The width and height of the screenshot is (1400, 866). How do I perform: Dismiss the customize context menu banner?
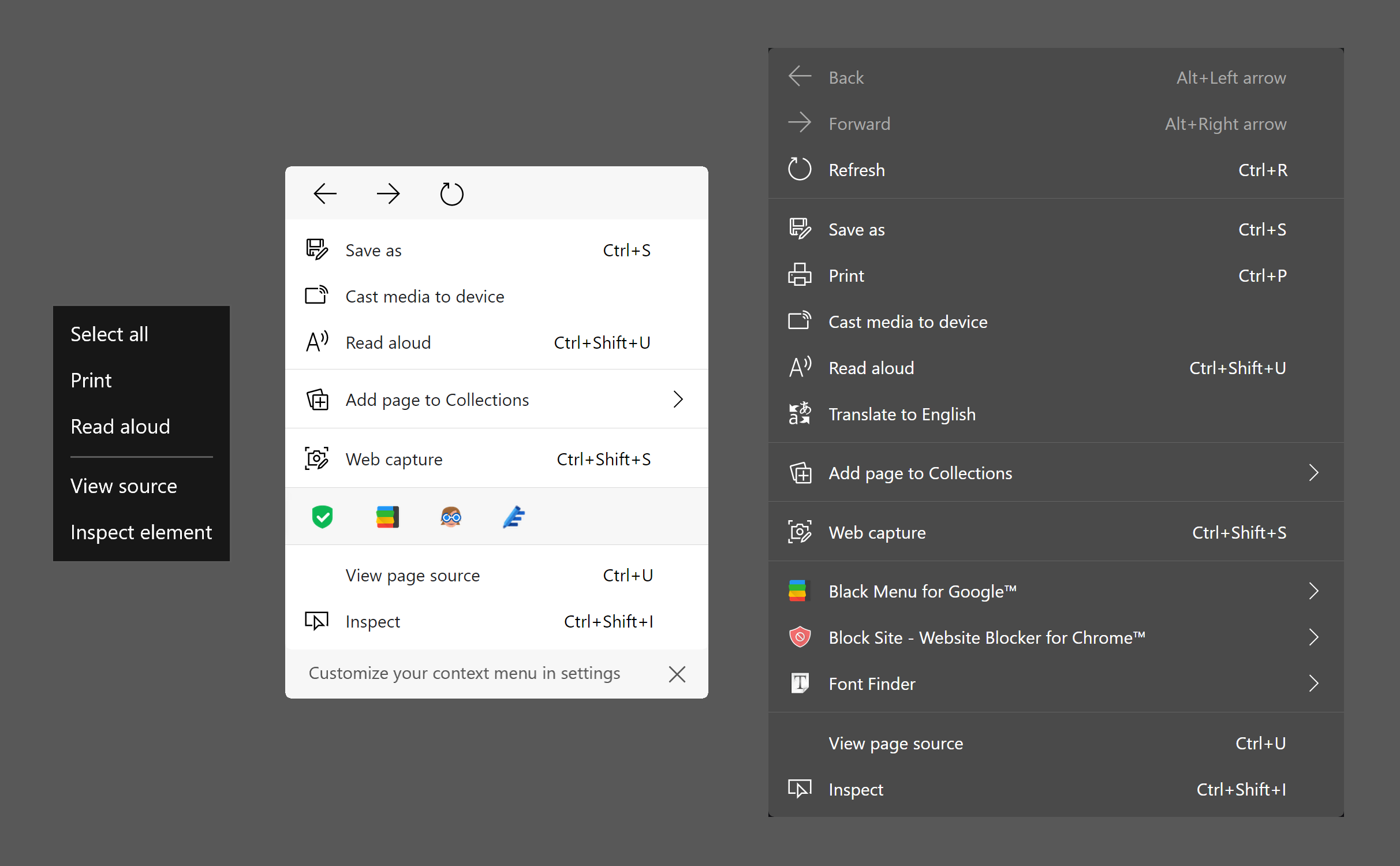pyautogui.click(x=677, y=674)
